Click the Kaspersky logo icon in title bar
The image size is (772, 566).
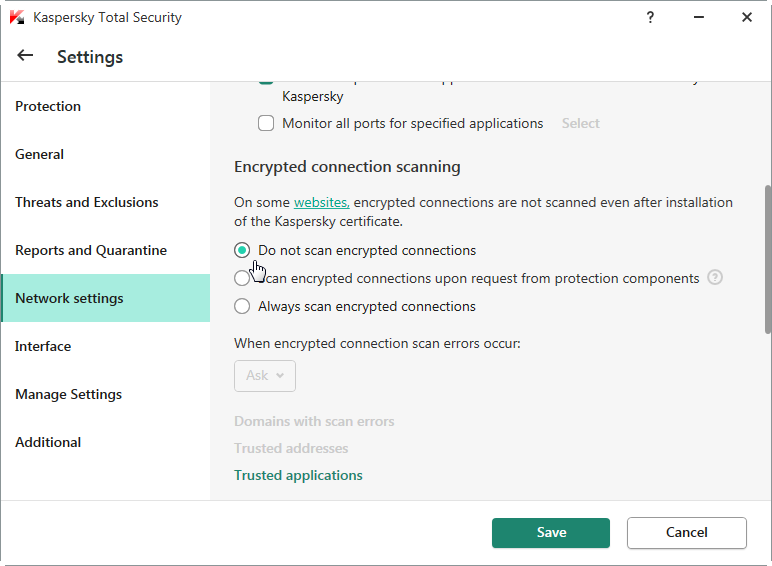click(16, 17)
